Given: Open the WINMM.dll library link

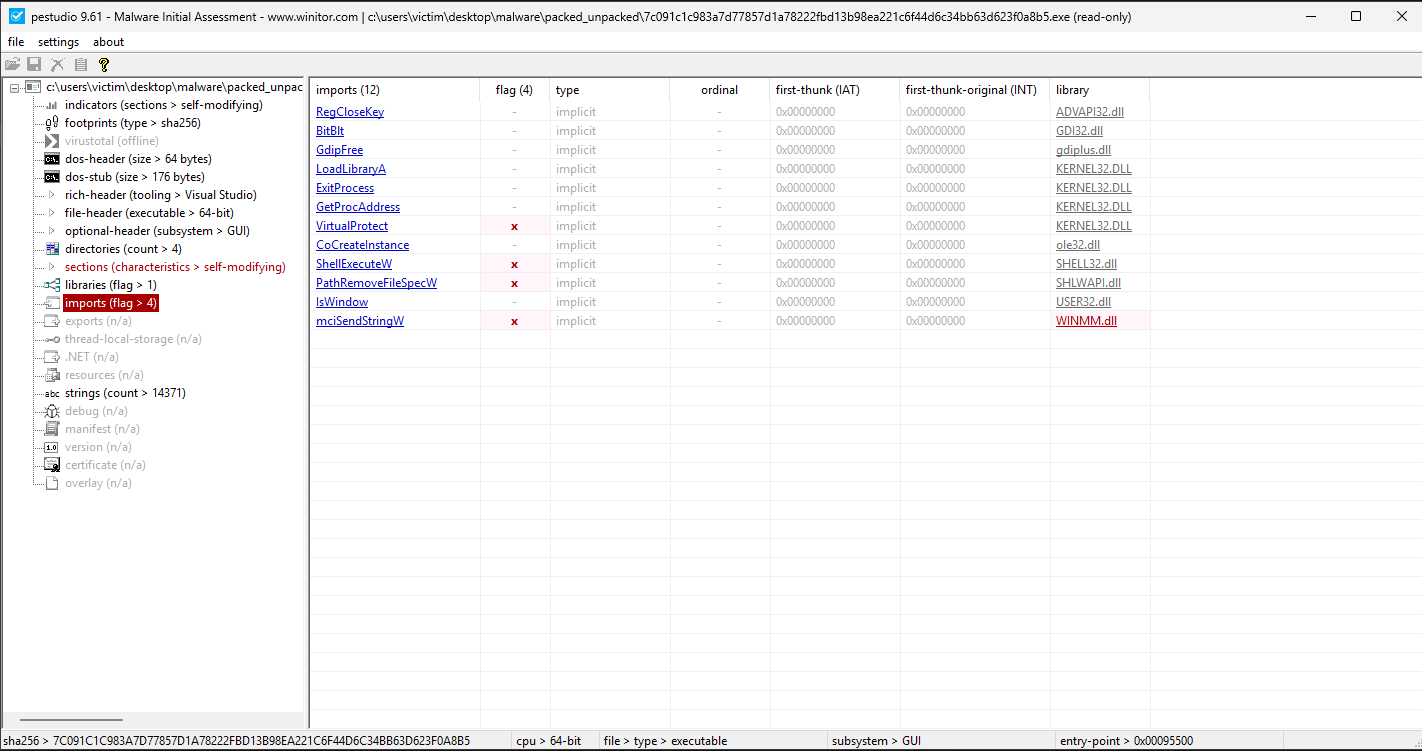Looking at the screenshot, I should tap(1086, 321).
